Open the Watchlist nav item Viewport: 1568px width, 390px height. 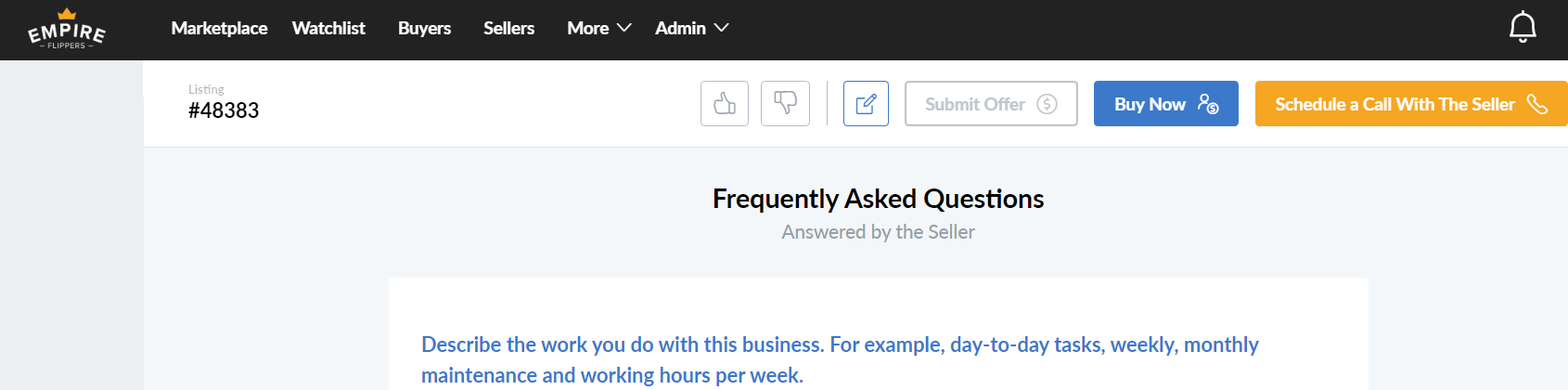click(x=328, y=29)
